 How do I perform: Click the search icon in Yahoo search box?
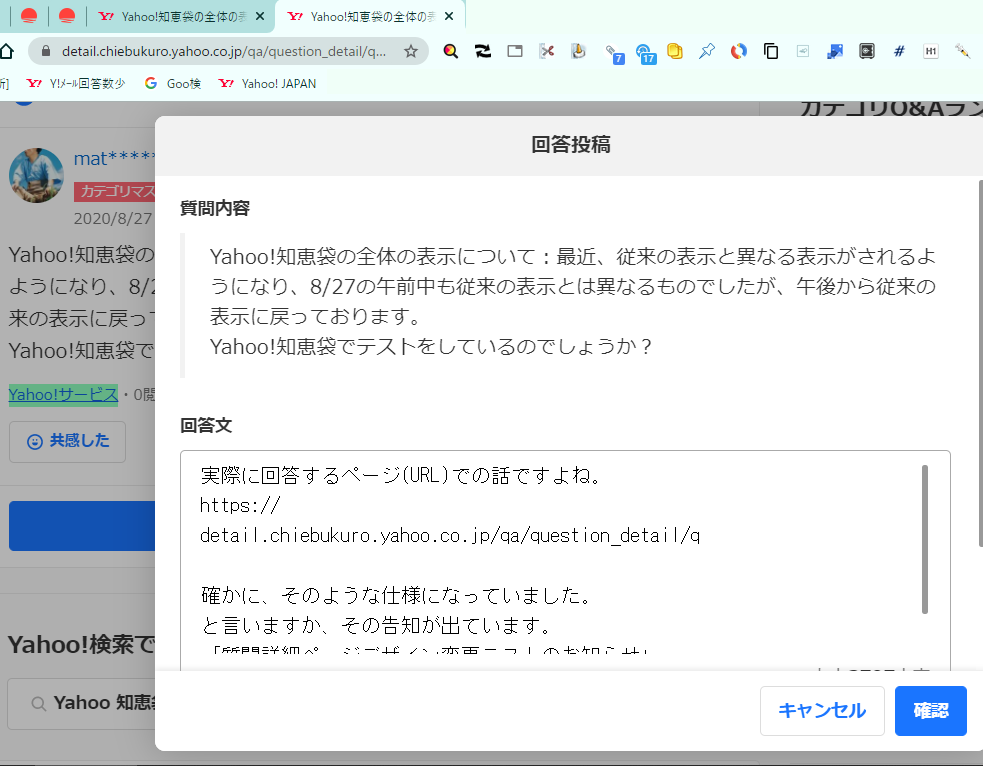(38, 704)
